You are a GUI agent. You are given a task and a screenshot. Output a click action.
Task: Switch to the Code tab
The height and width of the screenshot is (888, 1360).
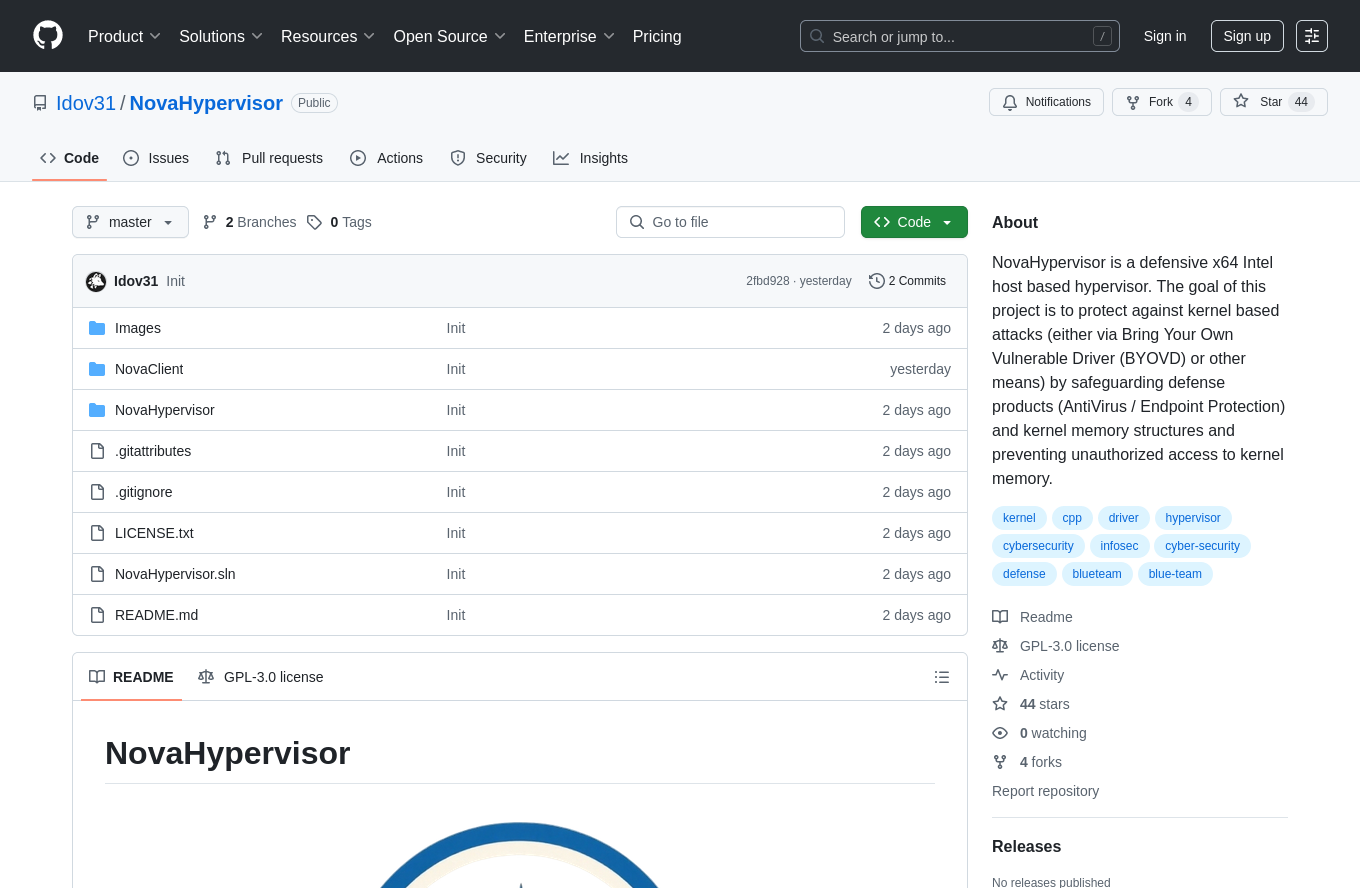(69, 158)
